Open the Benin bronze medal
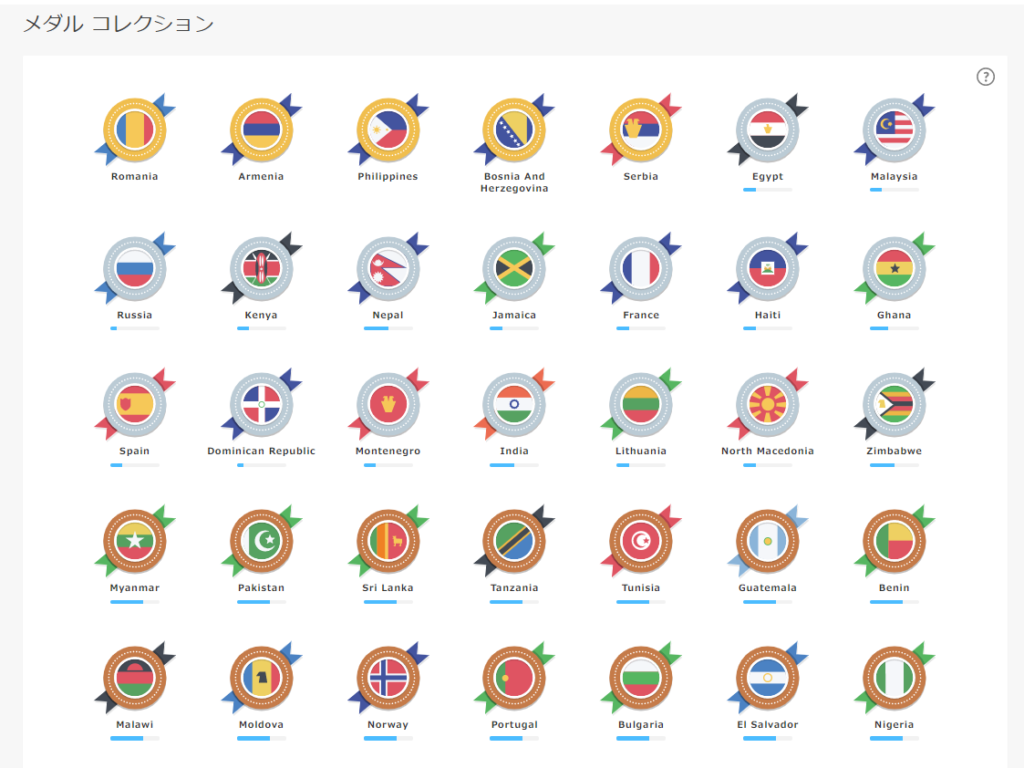Screen dimensions: 1024x768 pyautogui.click(x=894, y=541)
